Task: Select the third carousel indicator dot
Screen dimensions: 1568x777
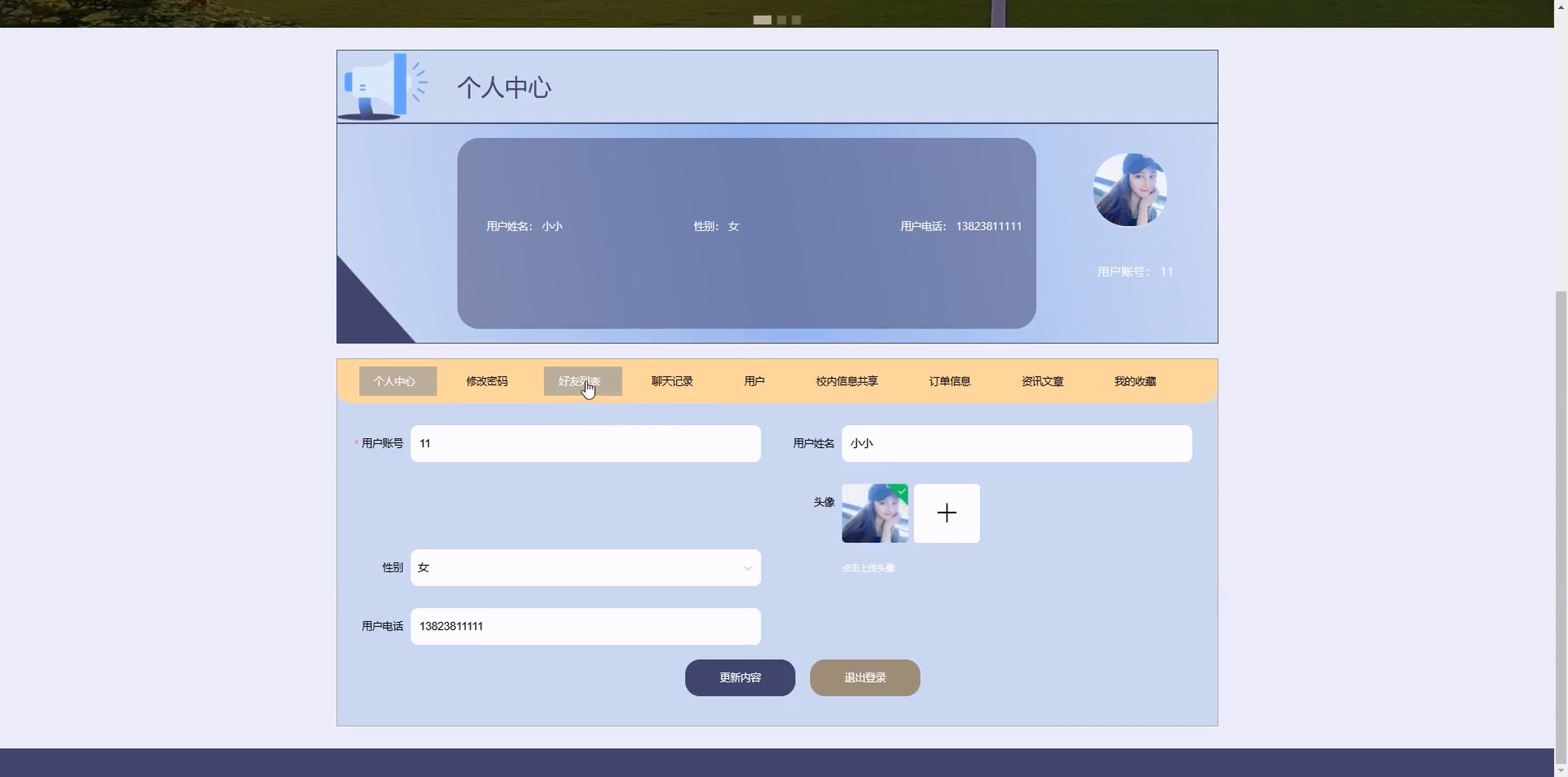Action: tap(796, 20)
